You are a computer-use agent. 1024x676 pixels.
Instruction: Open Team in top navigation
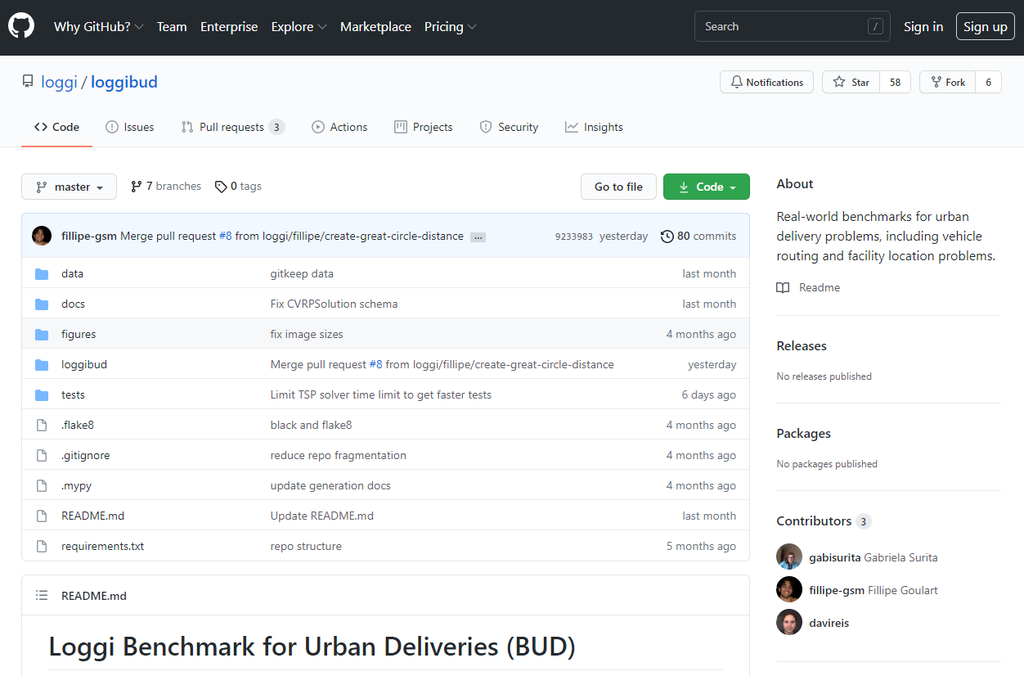(172, 27)
